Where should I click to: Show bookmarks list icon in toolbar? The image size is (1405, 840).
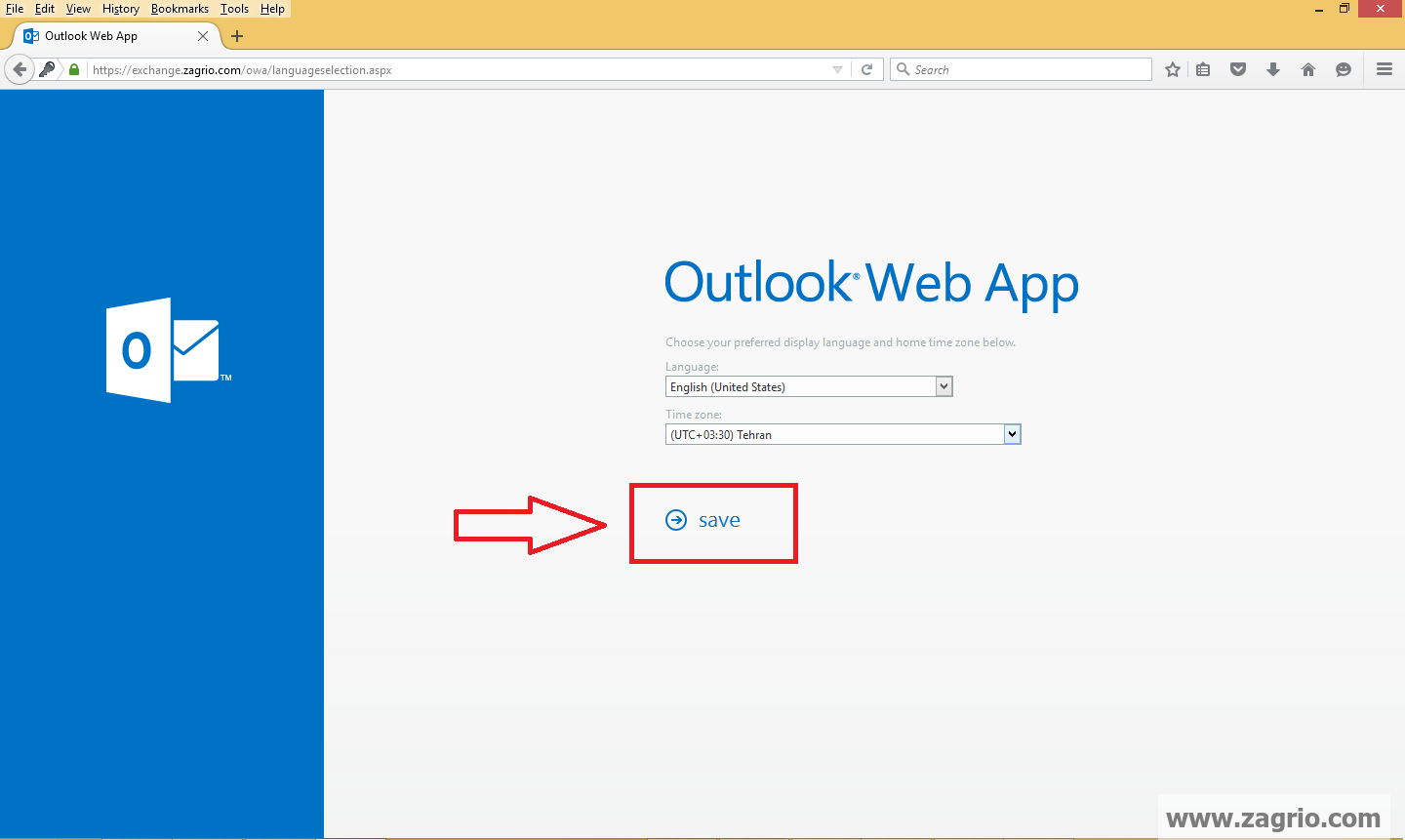tap(1203, 69)
